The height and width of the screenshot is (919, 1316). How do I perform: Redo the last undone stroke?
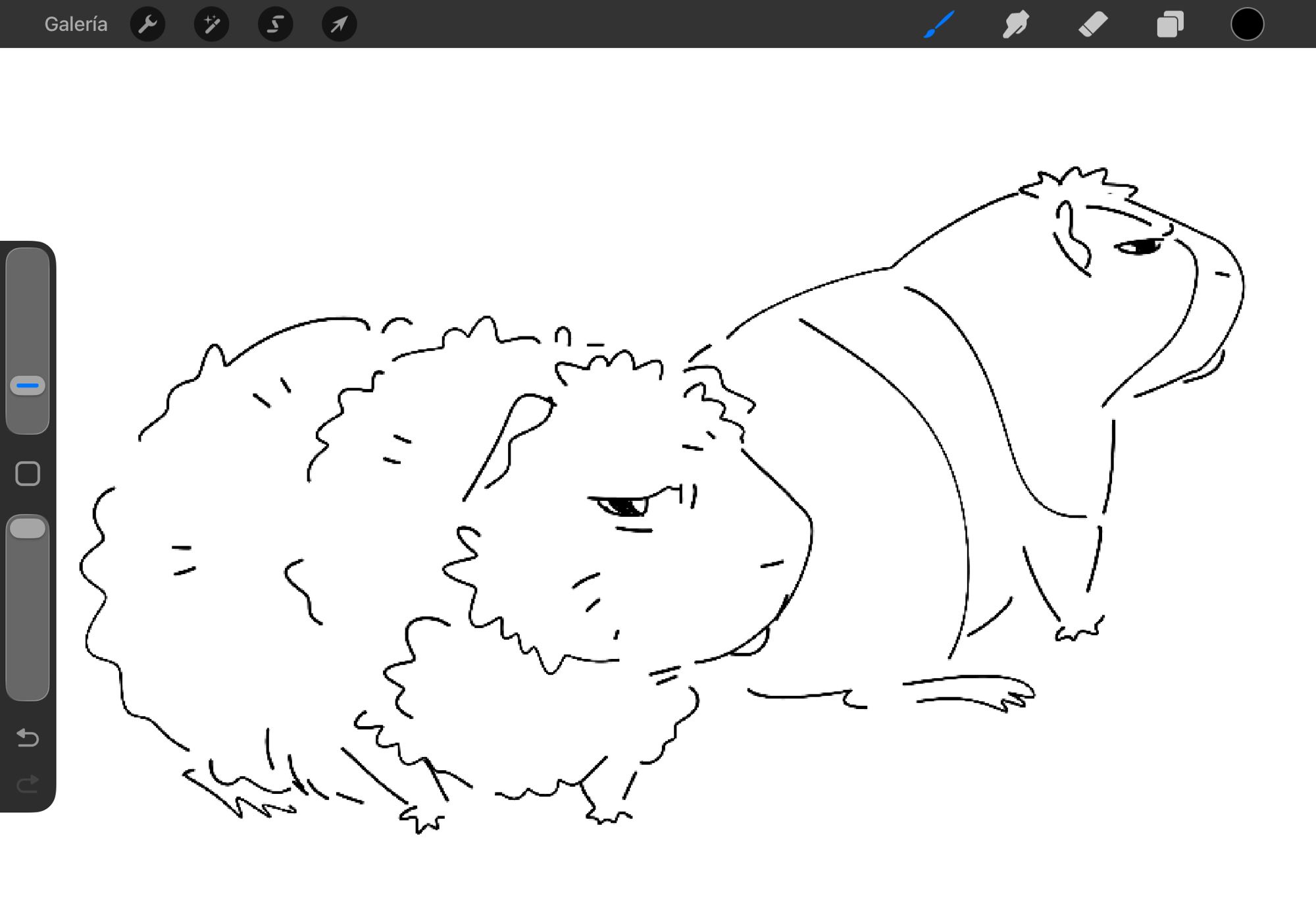click(28, 784)
